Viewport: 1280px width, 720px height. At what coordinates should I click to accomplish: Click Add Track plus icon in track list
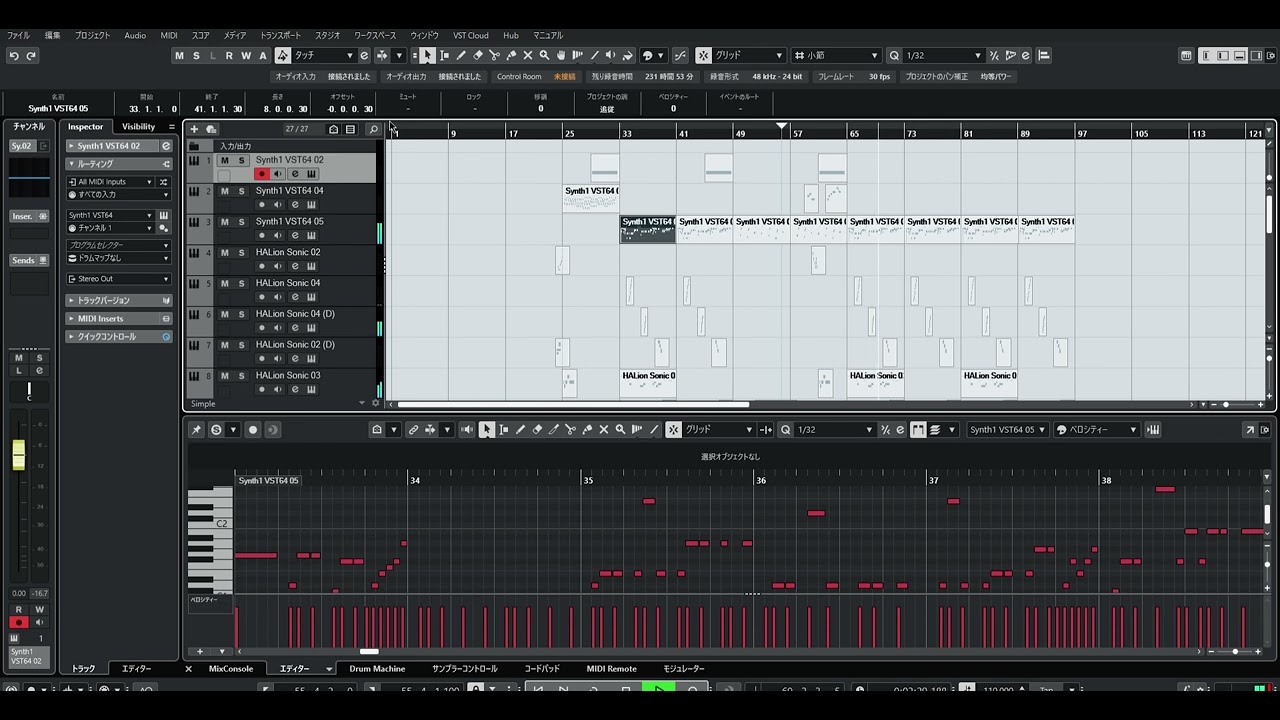[x=194, y=129]
